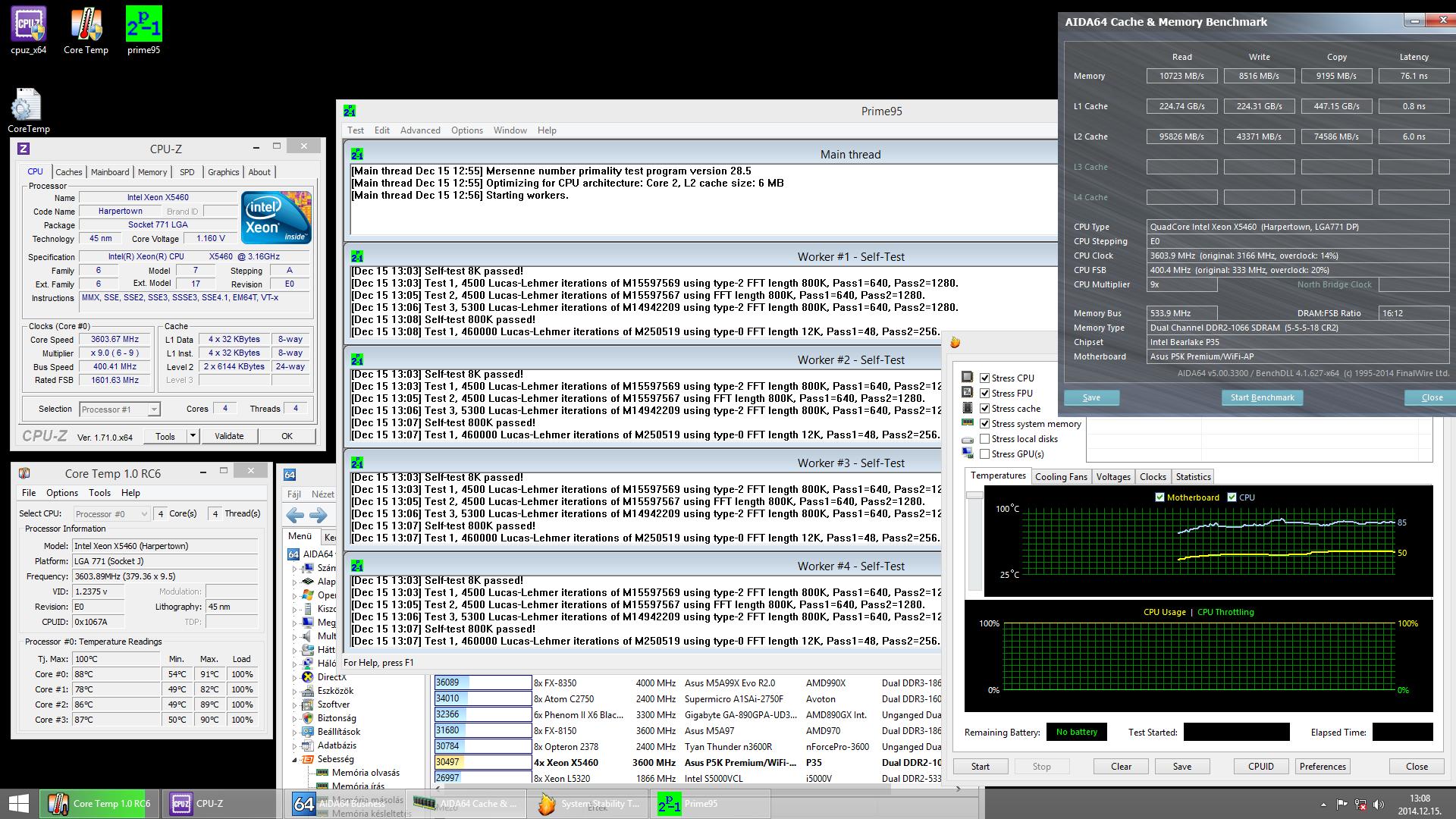
Task: Click the Action Center flag tray icon
Action: 1341,805
